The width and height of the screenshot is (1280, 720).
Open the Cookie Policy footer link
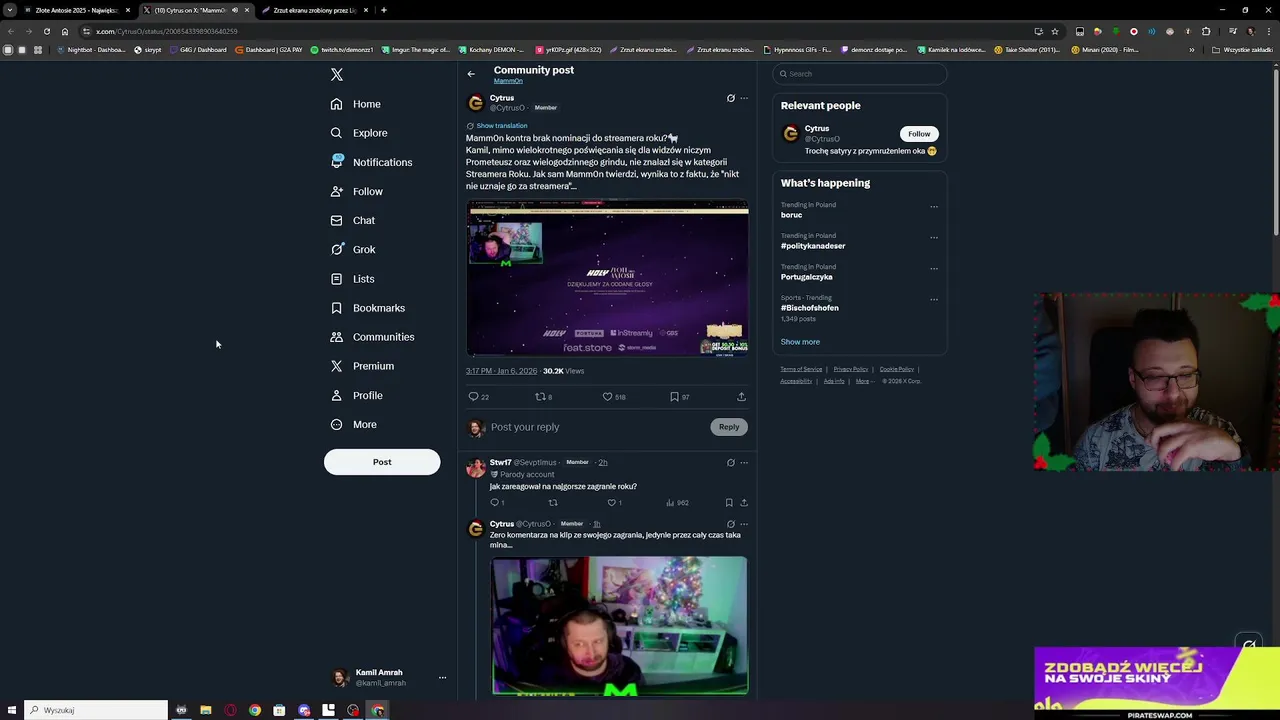coord(897,369)
